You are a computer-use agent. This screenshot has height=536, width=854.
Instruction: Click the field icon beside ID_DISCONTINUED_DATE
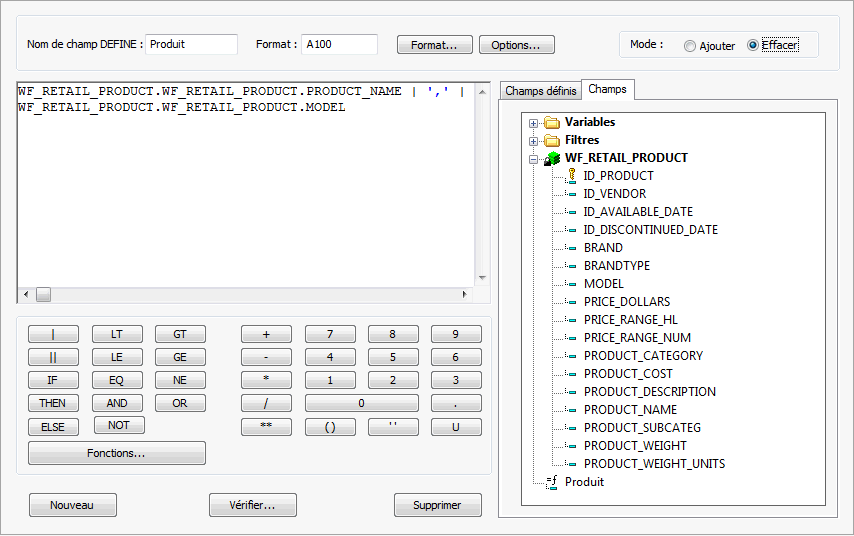pos(571,230)
